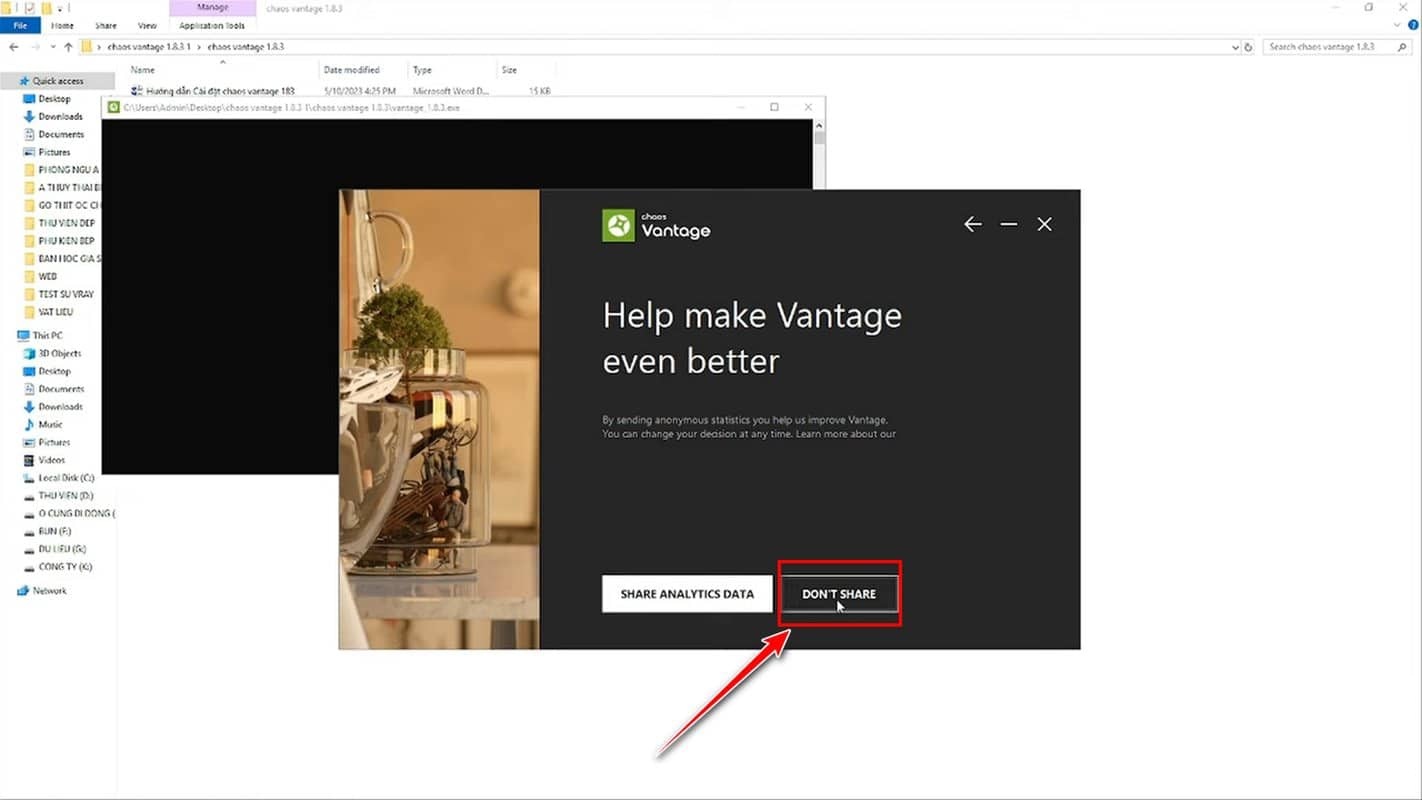Screen dimensions: 1422x800
Task: Select Quick access in navigation pane
Action: [x=58, y=81]
